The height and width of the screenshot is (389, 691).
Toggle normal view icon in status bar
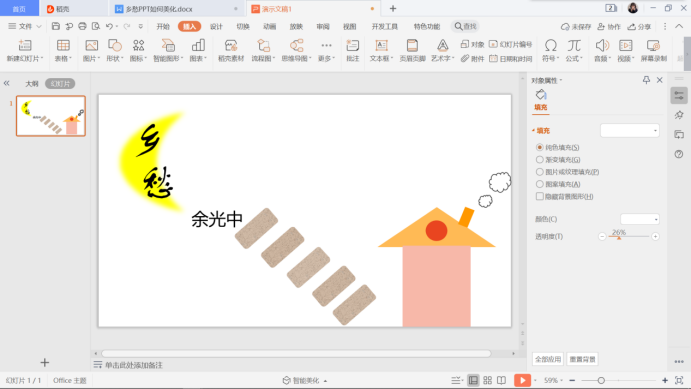click(473, 380)
